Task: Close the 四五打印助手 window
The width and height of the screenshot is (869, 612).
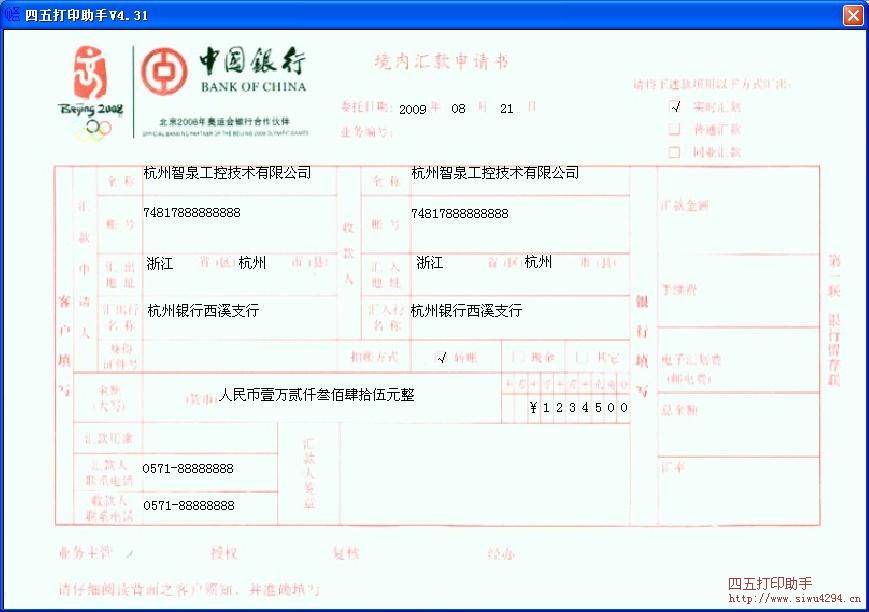Action: click(x=853, y=14)
